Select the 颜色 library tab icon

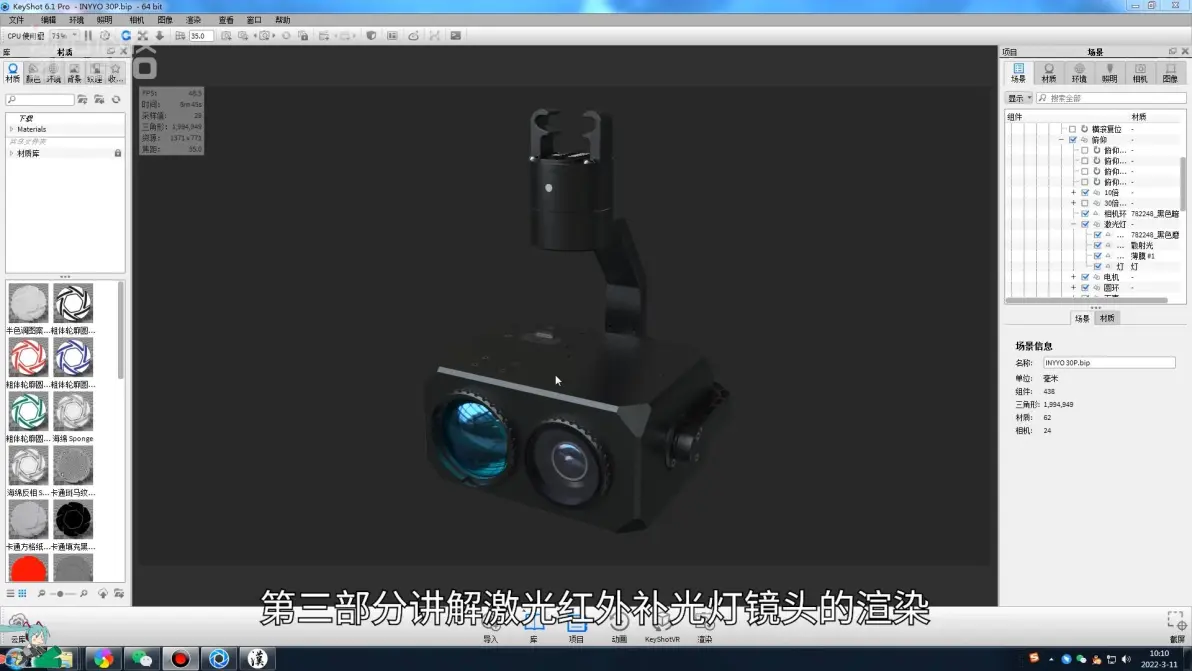point(33,73)
